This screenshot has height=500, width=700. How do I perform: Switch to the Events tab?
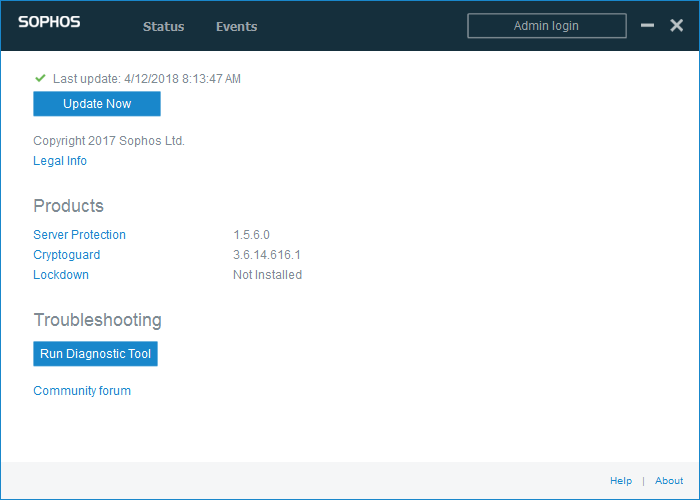(237, 27)
